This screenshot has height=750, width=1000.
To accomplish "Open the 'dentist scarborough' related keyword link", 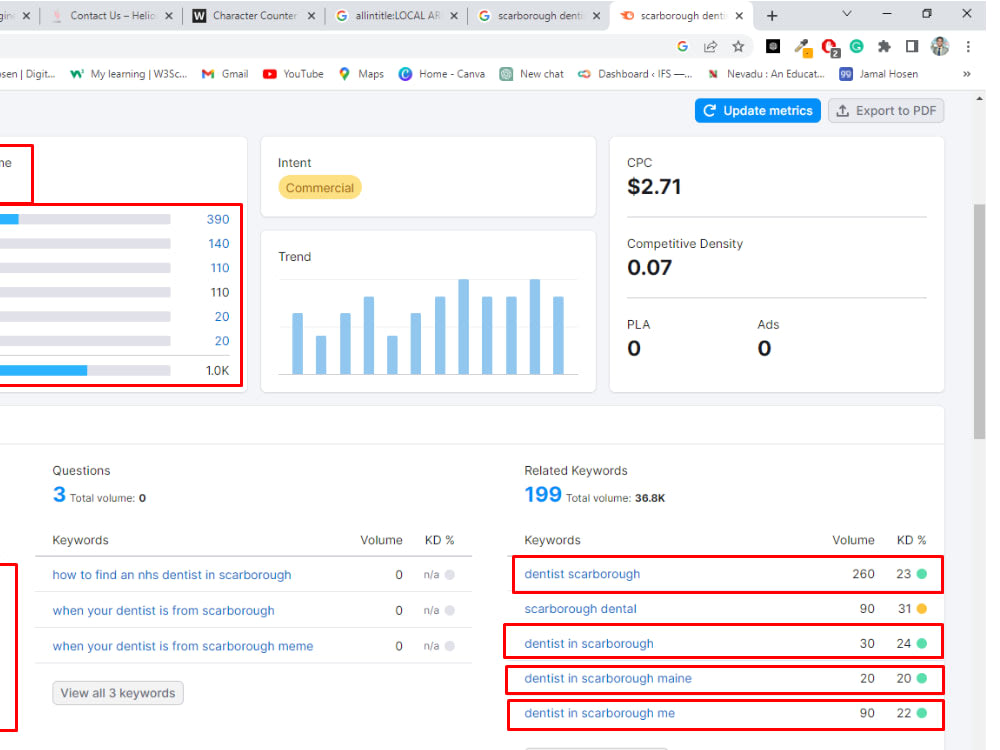I will pos(582,573).
